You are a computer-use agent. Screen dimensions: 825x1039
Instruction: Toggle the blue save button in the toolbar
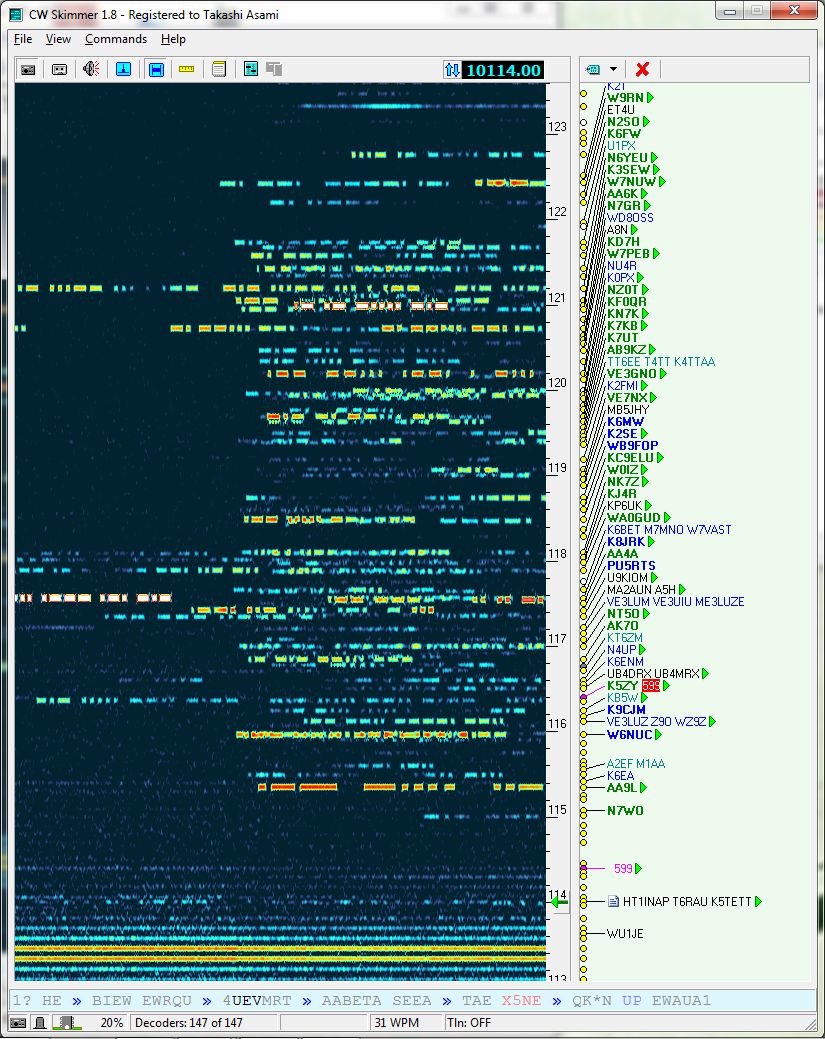[x=156, y=69]
